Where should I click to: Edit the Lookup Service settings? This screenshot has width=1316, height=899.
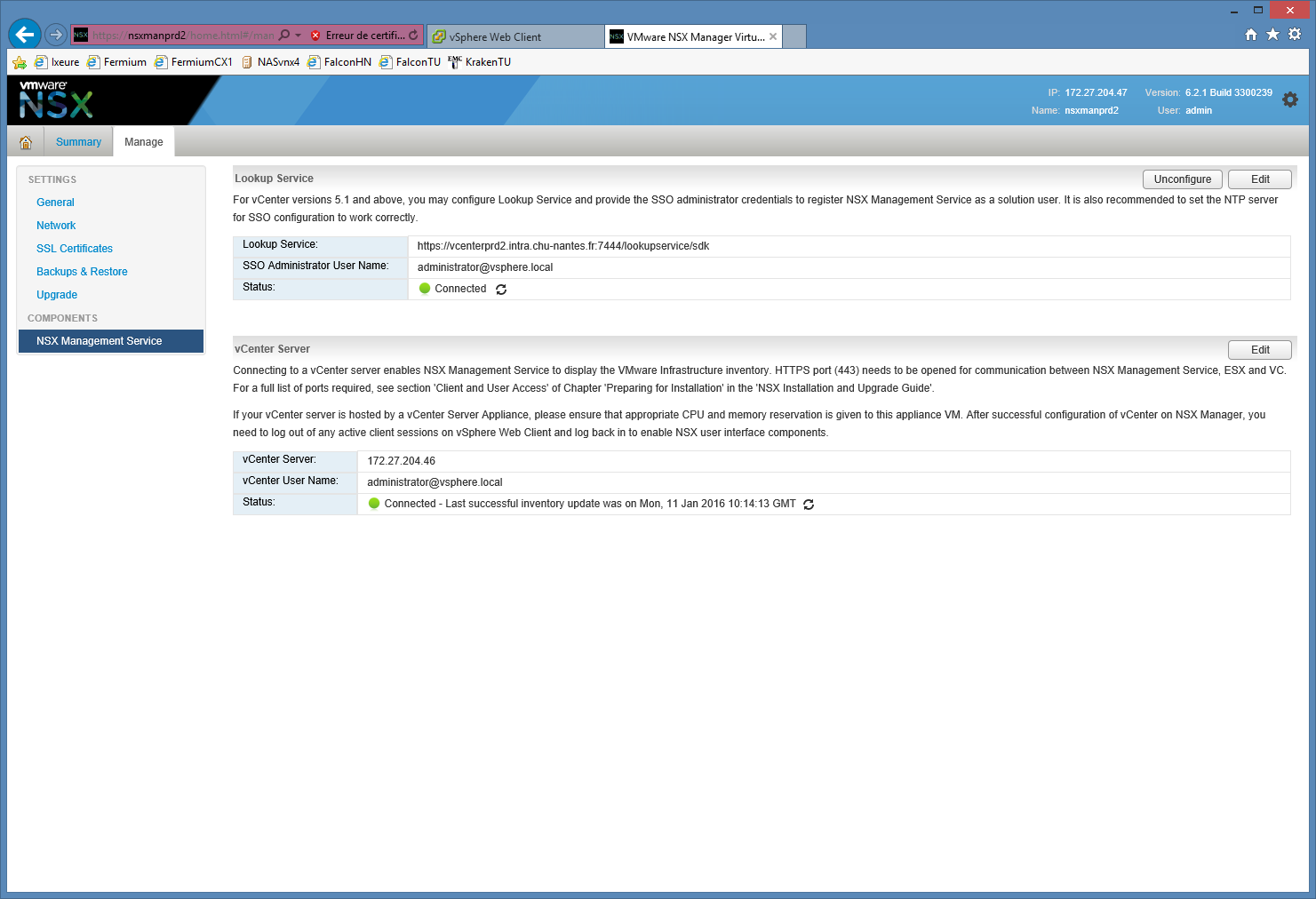click(x=1259, y=179)
